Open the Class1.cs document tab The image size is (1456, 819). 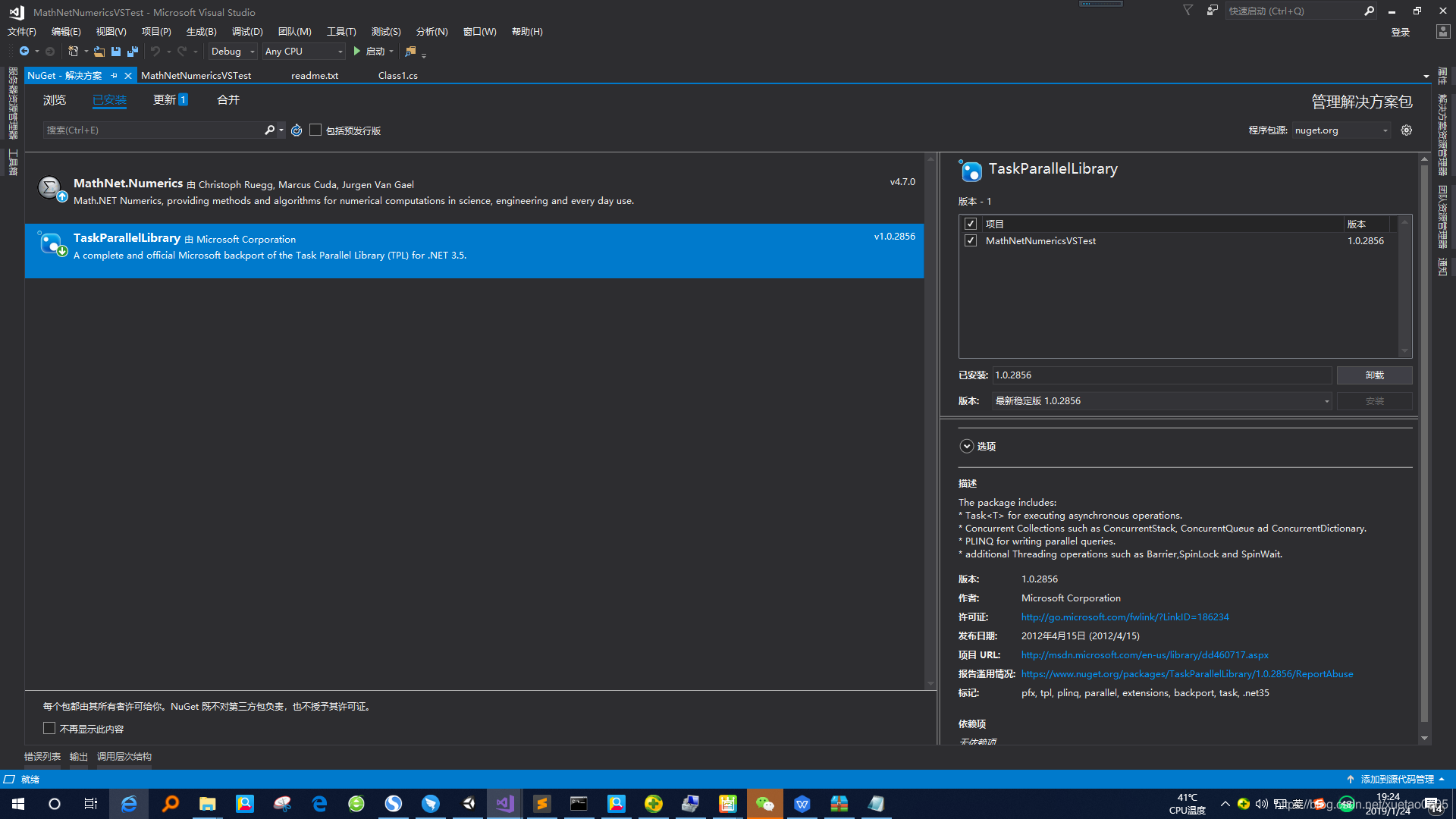[397, 76]
